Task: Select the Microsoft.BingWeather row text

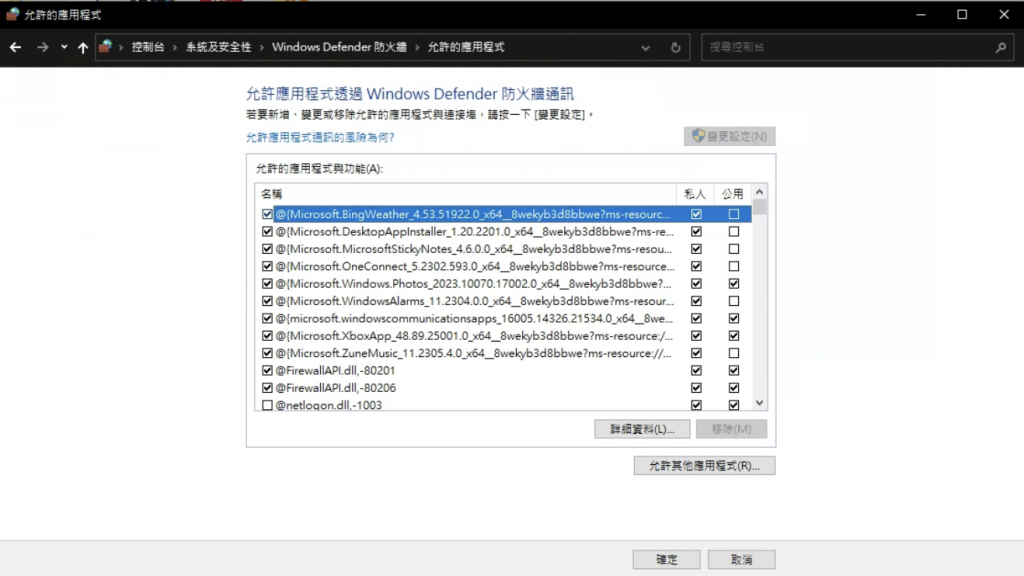Action: coord(473,214)
